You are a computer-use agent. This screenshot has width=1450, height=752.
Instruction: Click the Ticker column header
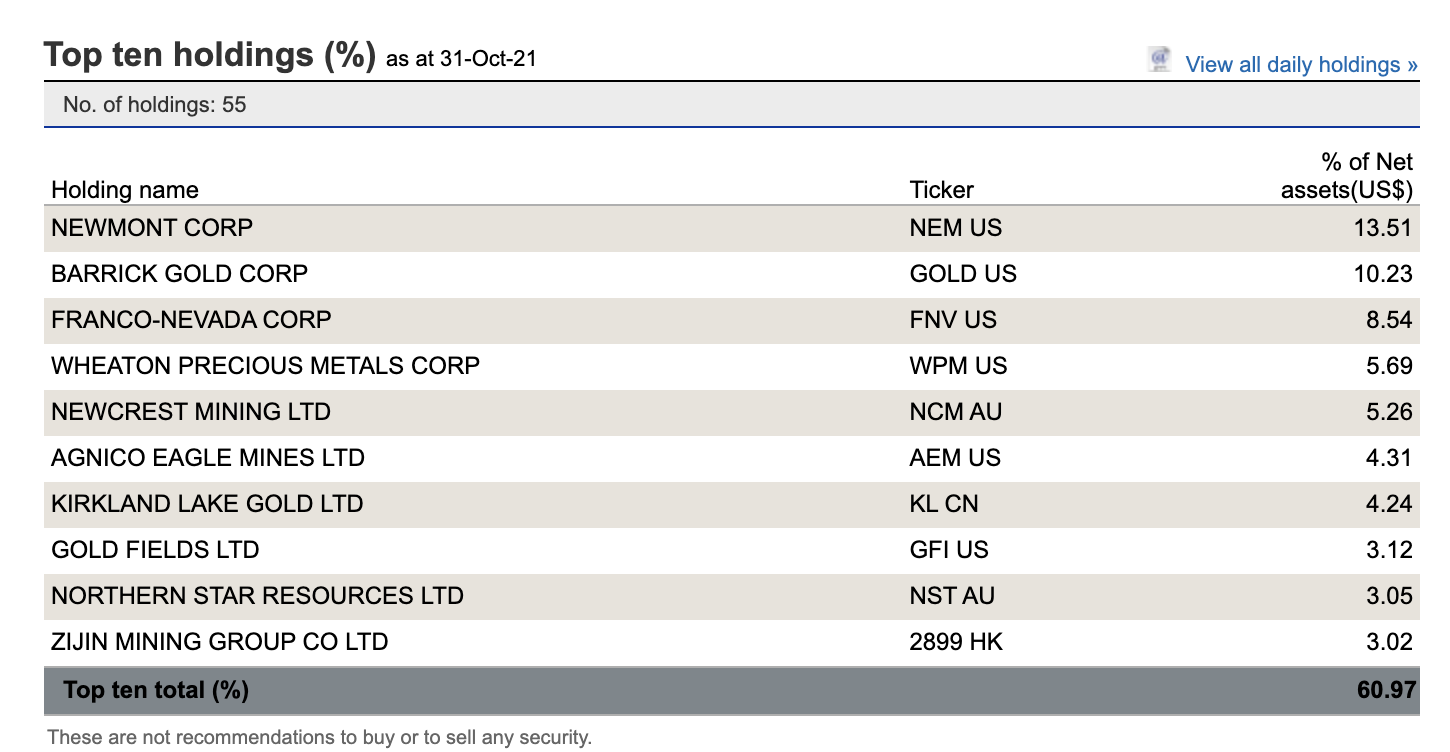[941, 190]
